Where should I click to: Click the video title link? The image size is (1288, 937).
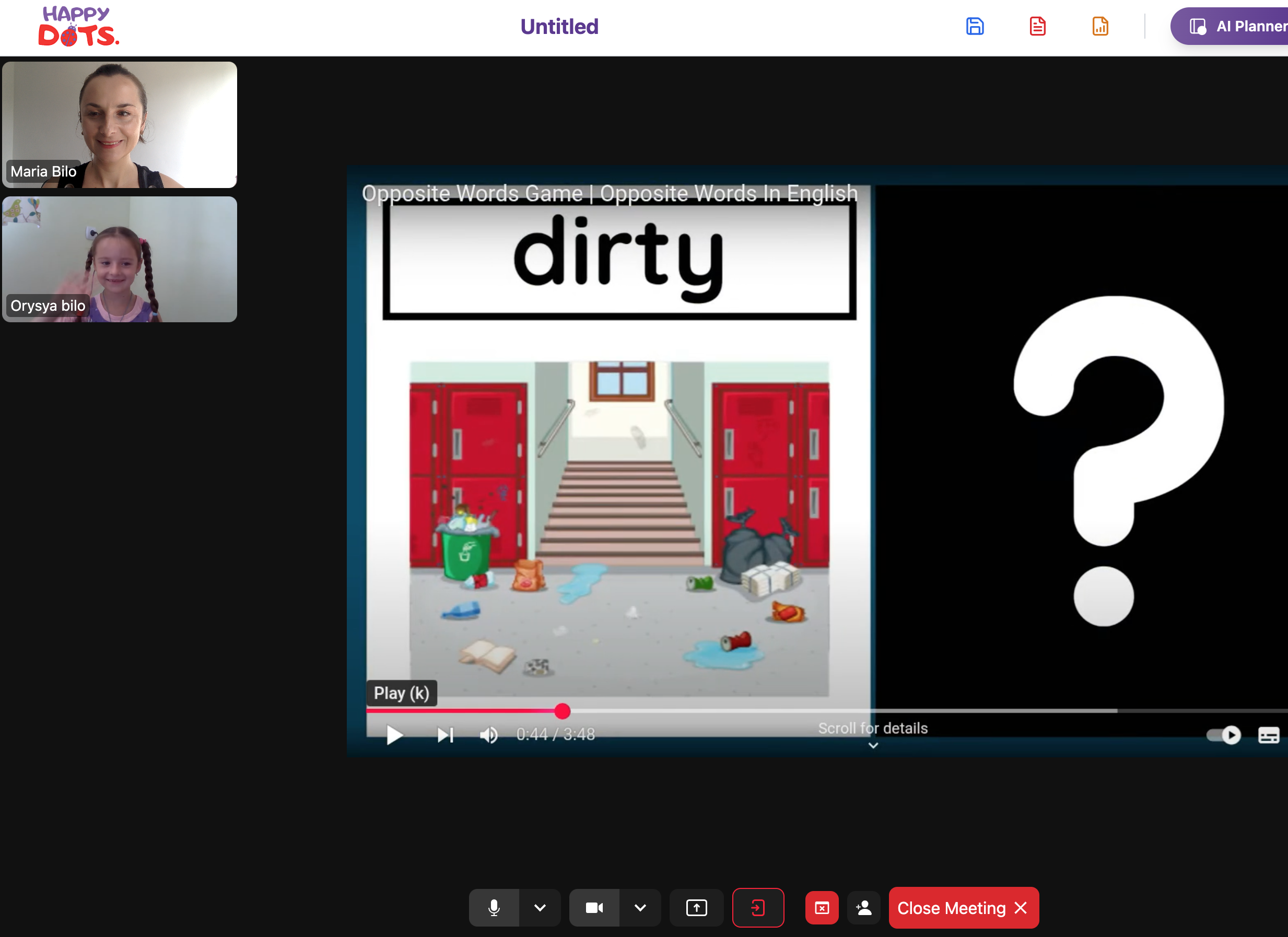click(x=610, y=194)
